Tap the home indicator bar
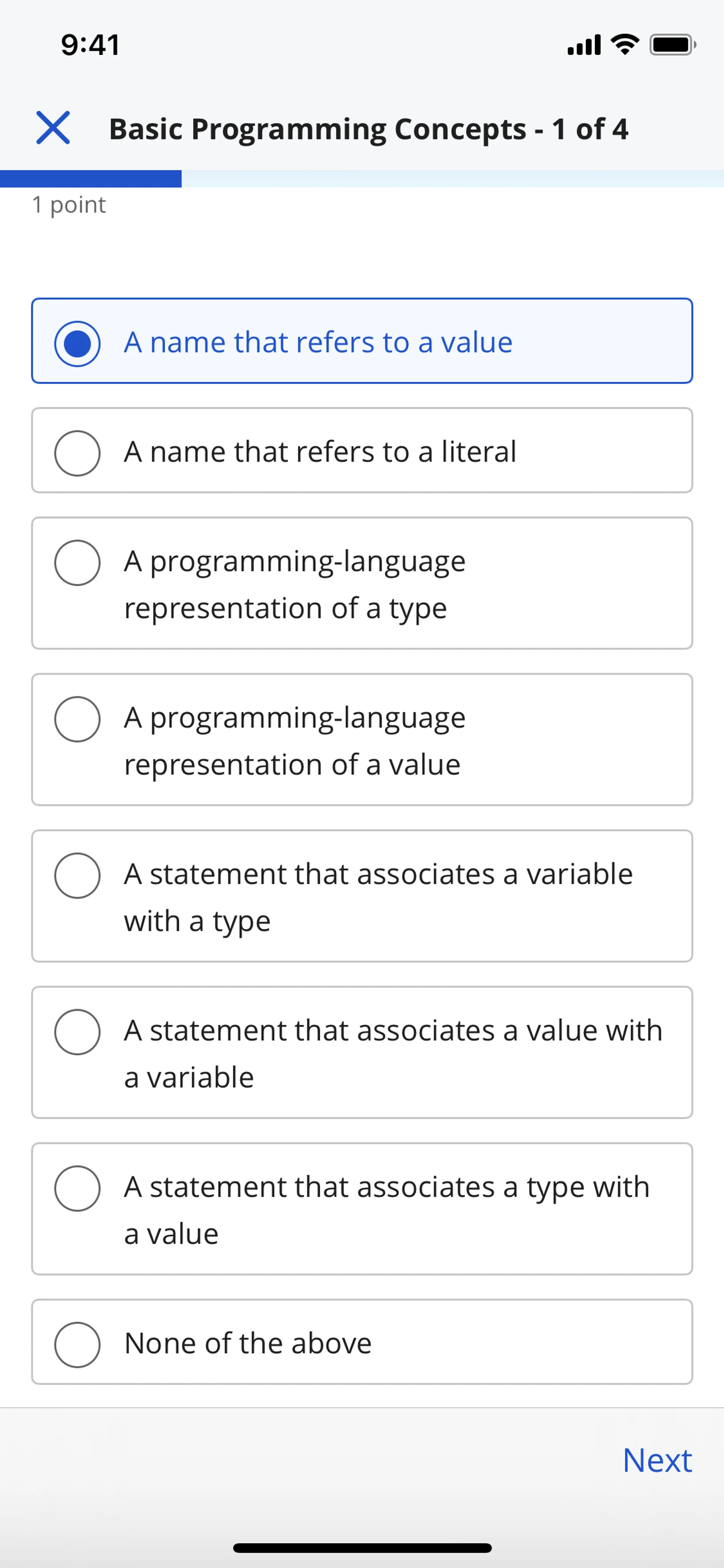The height and width of the screenshot is (1568, 724). [362, 1548]
